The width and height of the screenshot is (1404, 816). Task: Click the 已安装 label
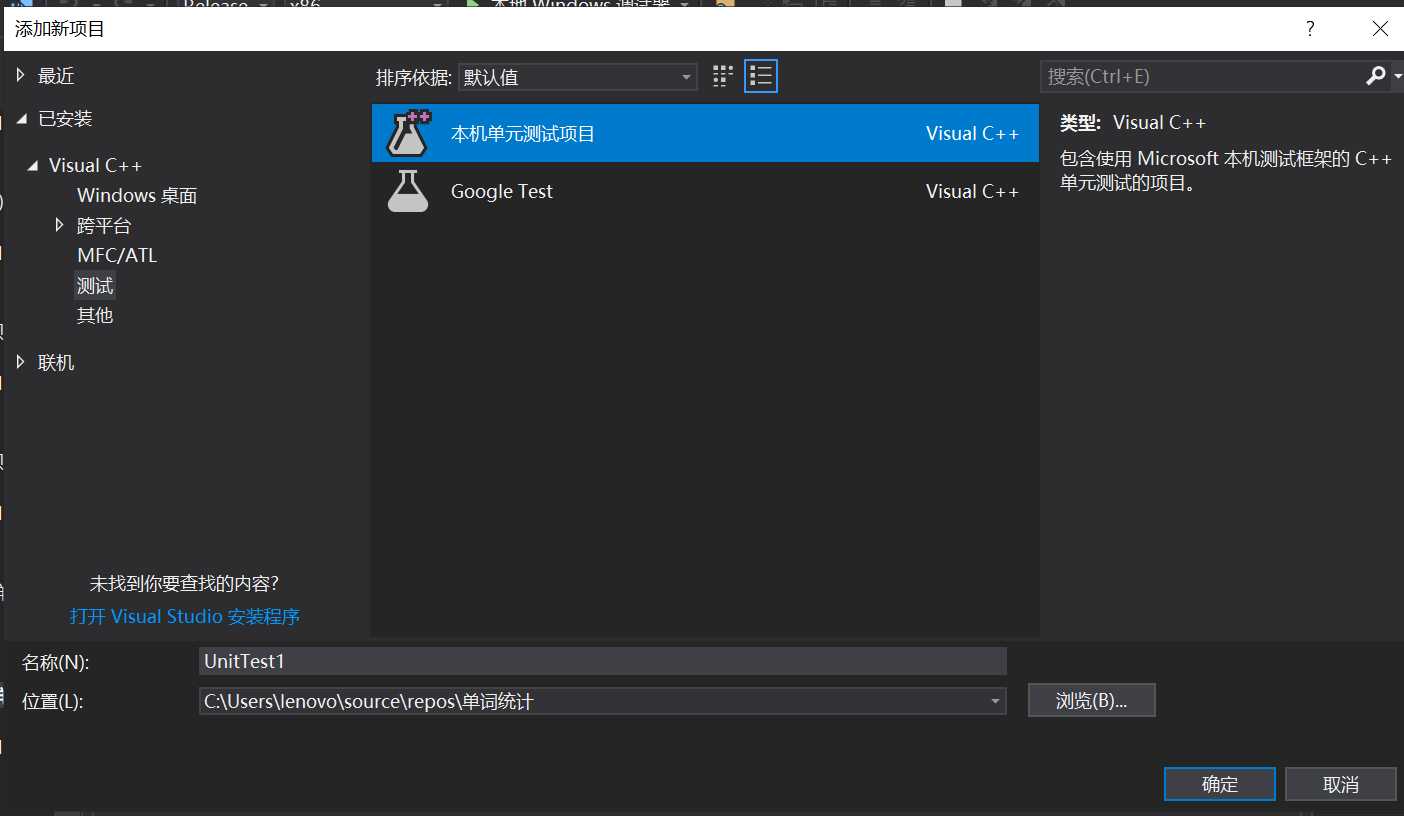65,119
